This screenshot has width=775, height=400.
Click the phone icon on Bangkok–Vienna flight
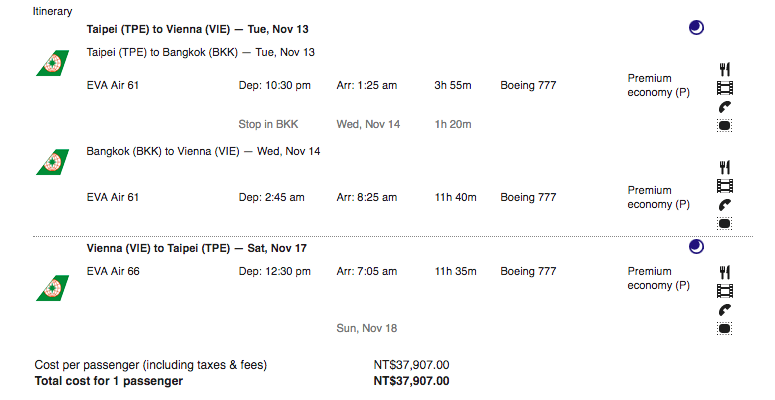coord(725,205)
